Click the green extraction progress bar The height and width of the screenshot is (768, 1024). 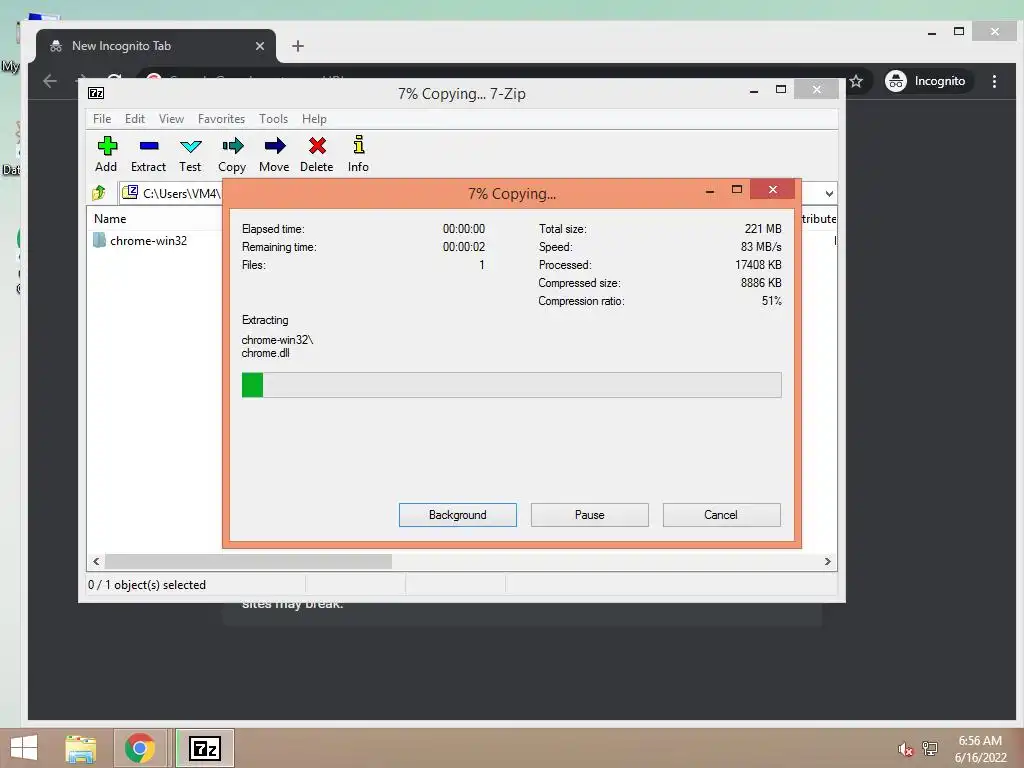tap(511, 385)
